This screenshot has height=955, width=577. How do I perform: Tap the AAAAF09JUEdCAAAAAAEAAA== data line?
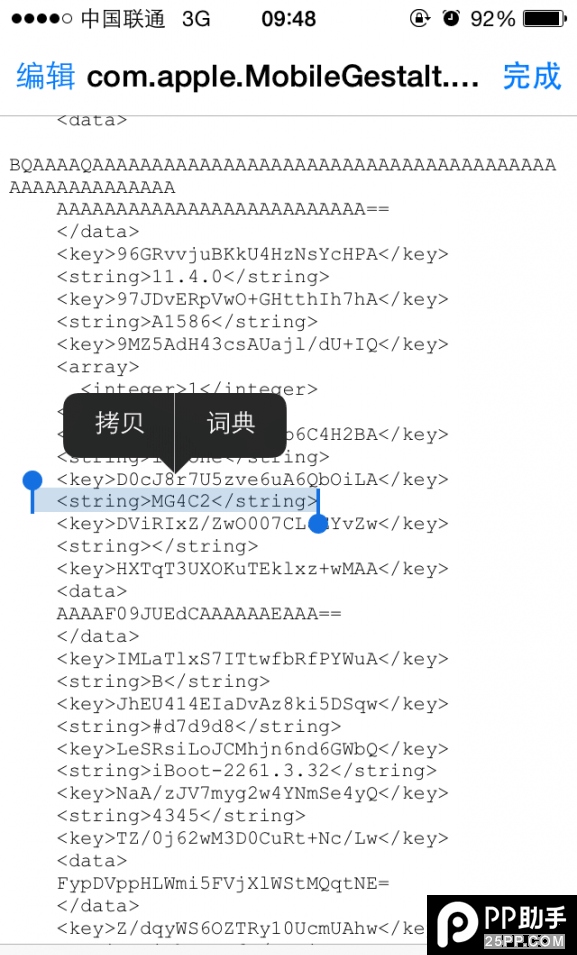tap(199, 613)
